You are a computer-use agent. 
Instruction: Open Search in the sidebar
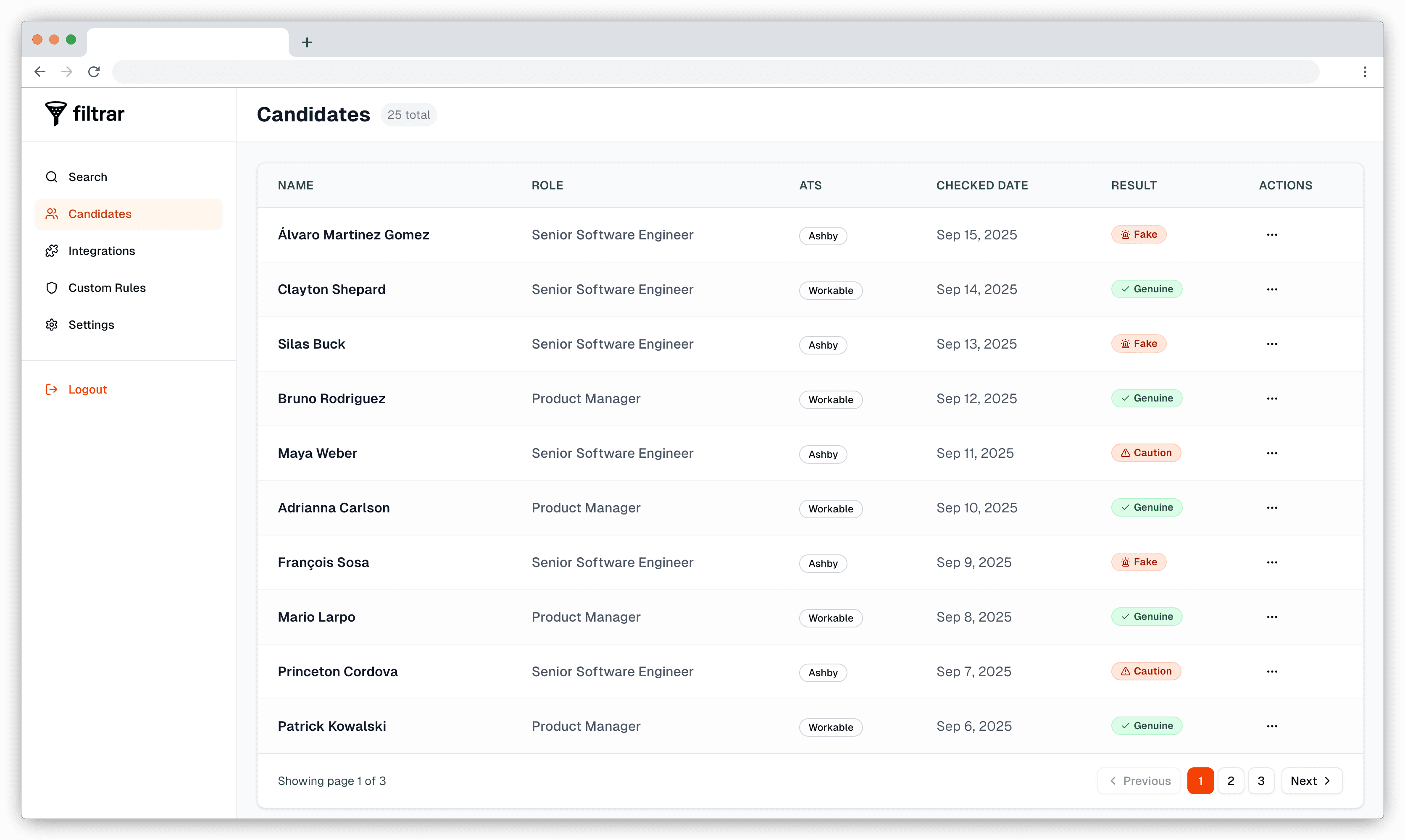point(129,177)
